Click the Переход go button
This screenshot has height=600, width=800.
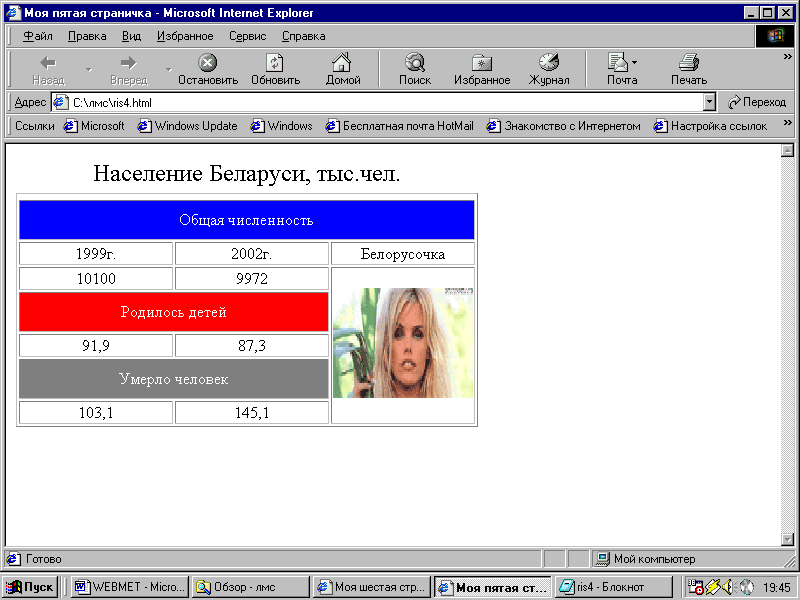pyautogui.click(x=757, y=103)
